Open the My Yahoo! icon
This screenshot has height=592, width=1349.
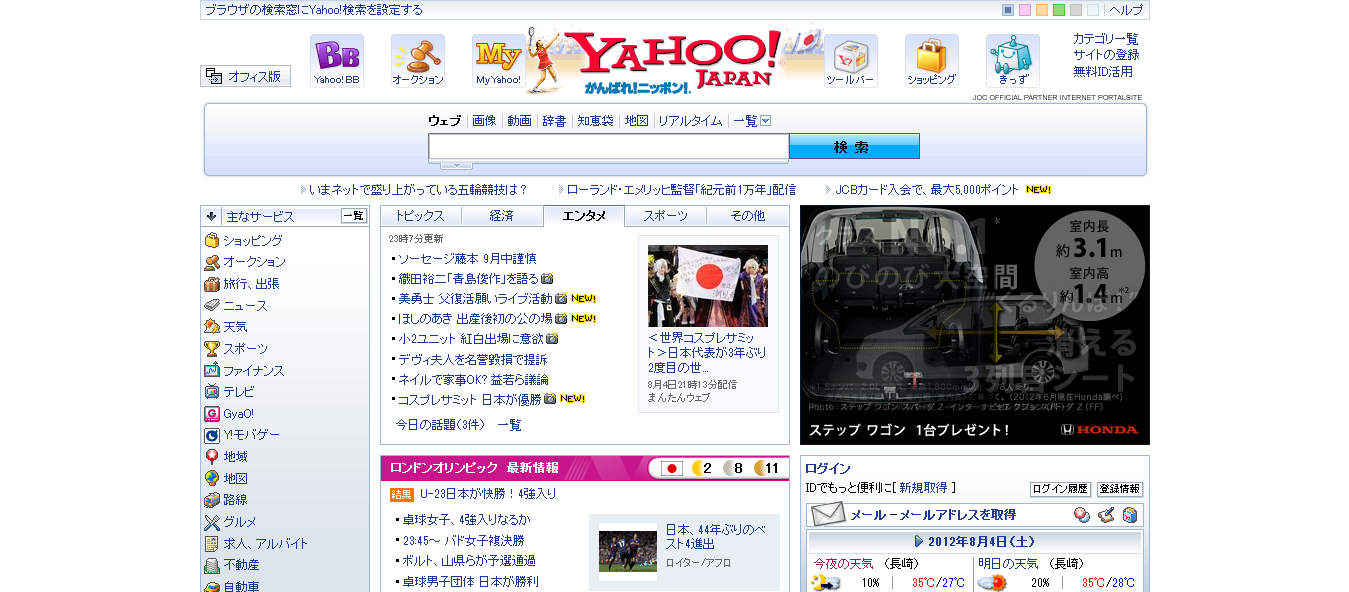pyautogui.click(x=499, y=61)
